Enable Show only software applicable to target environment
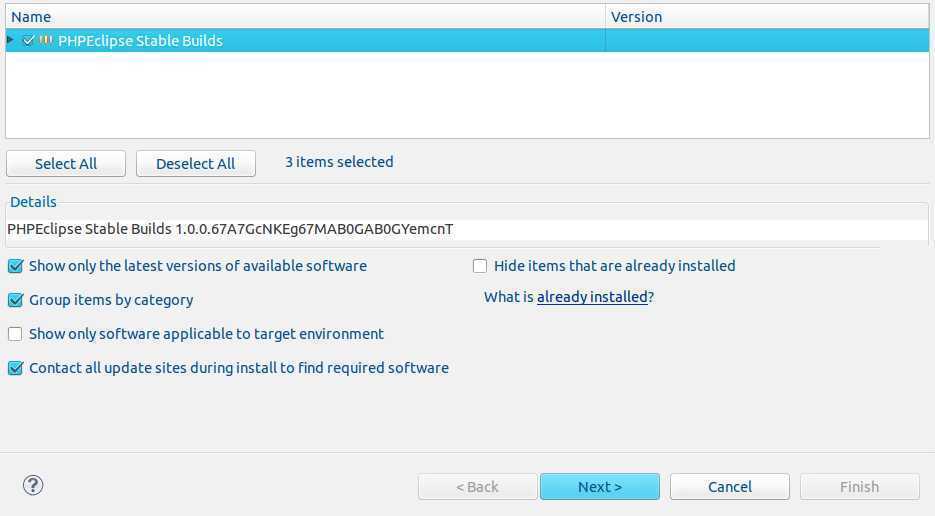Viewport: 935px width, 516px height. (15, 333)
